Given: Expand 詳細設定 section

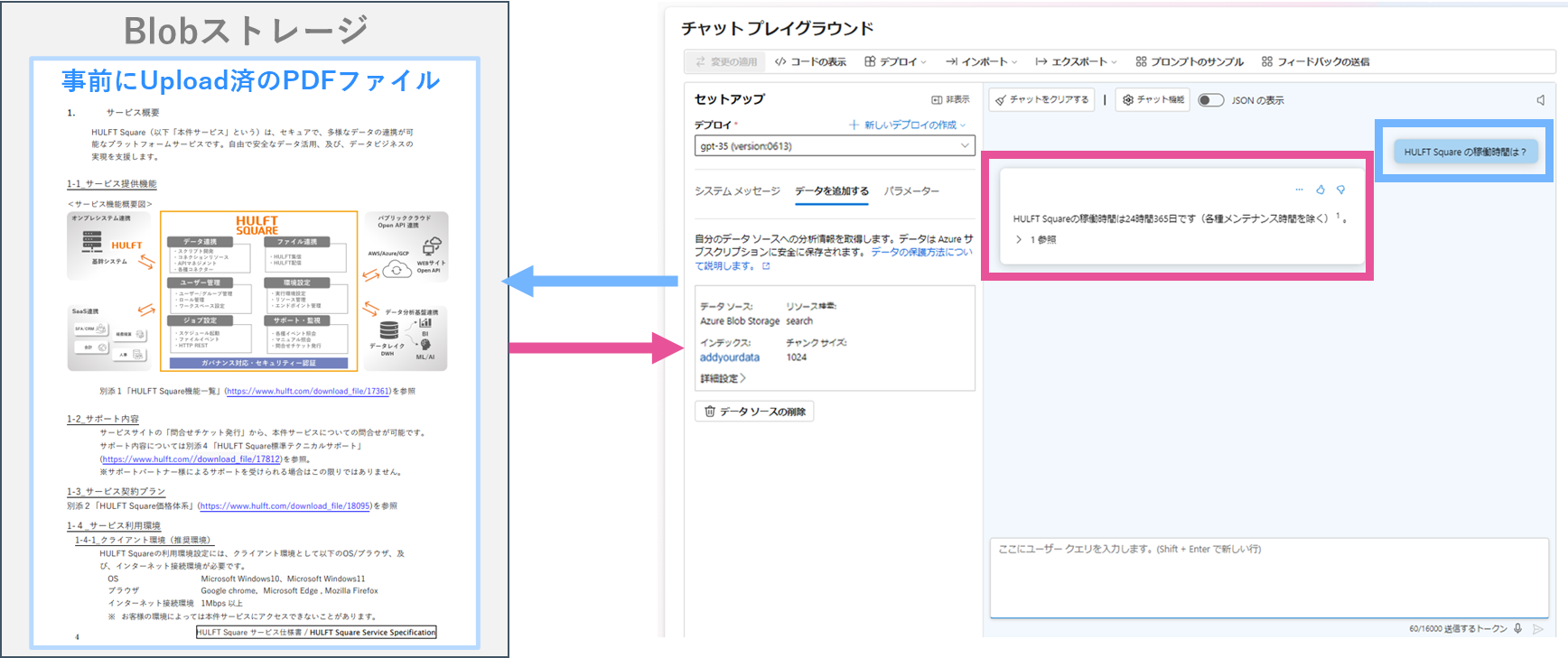Looking at the screenshot, I should click(x=723, y=378).
